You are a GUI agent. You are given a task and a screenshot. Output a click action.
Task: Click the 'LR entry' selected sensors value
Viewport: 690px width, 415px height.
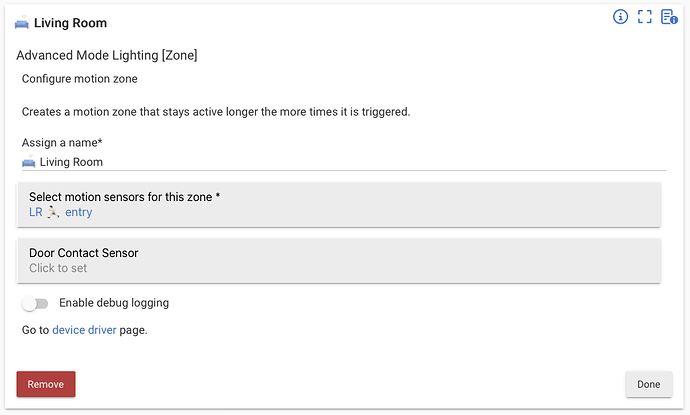[61, 212]
